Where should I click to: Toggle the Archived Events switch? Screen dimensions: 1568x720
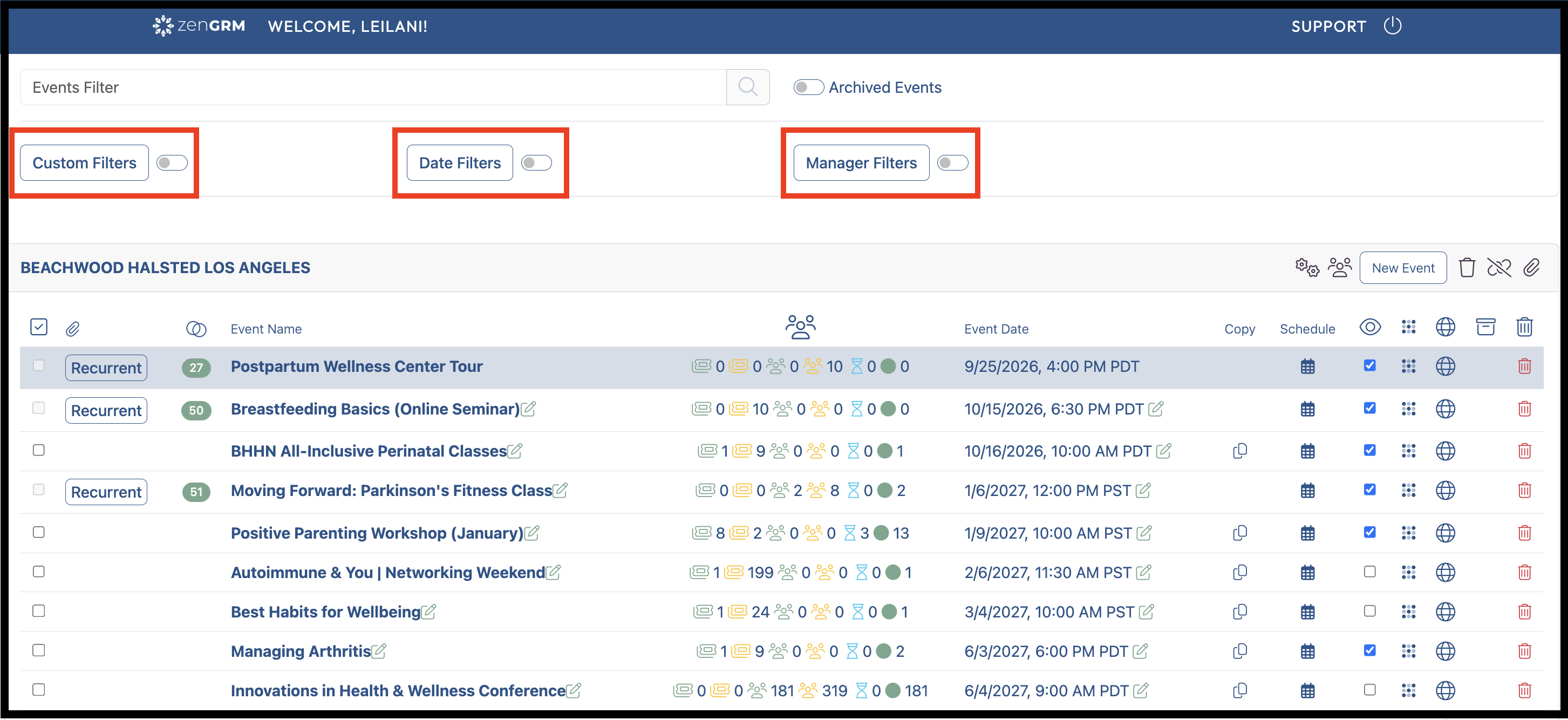click(808, 87)
